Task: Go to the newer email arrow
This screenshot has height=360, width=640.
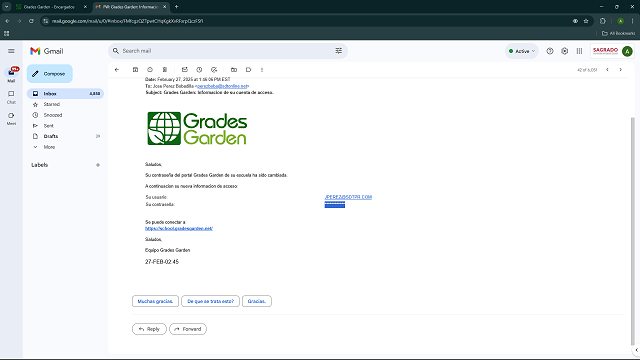Action: pyautogui.click(x=607, y=70)
